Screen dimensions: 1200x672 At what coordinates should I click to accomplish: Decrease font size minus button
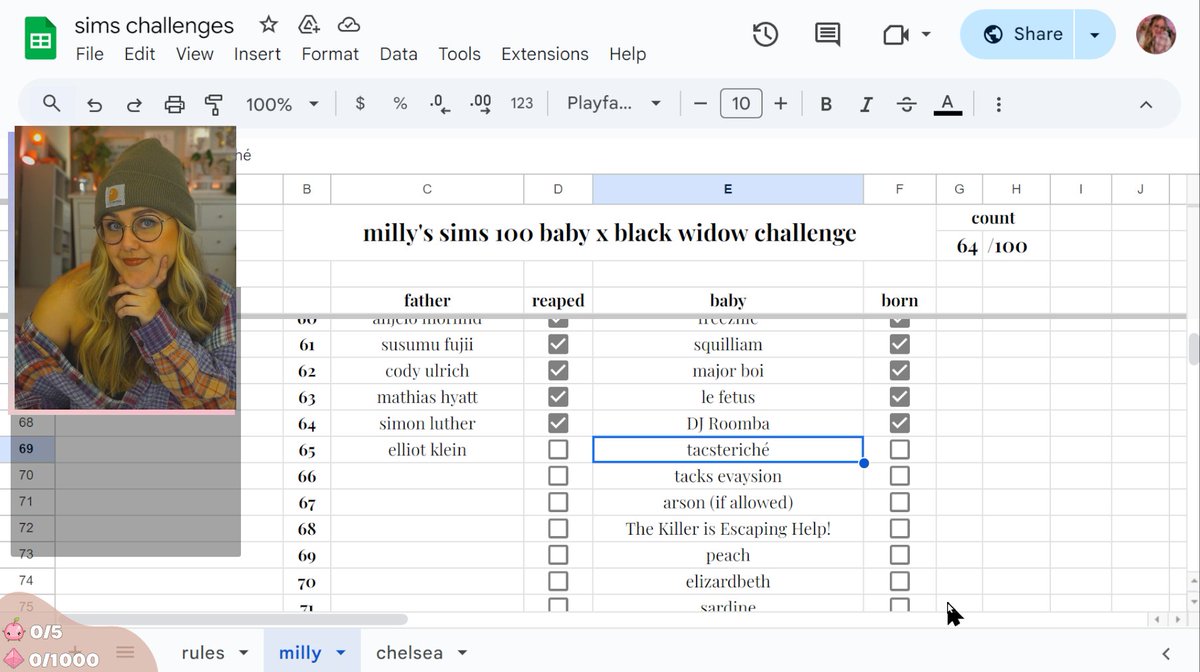coord(700,103)
